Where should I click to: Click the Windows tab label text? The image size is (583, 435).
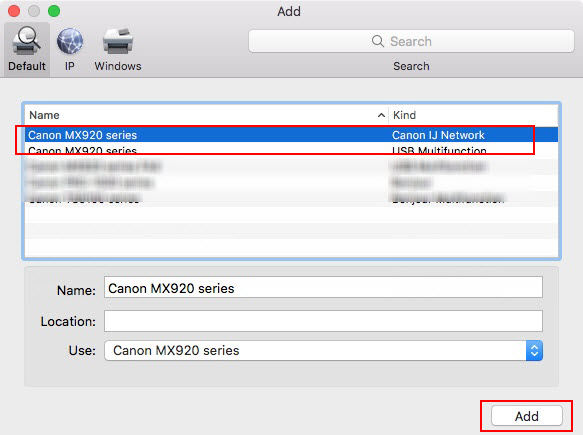point(118,66)
